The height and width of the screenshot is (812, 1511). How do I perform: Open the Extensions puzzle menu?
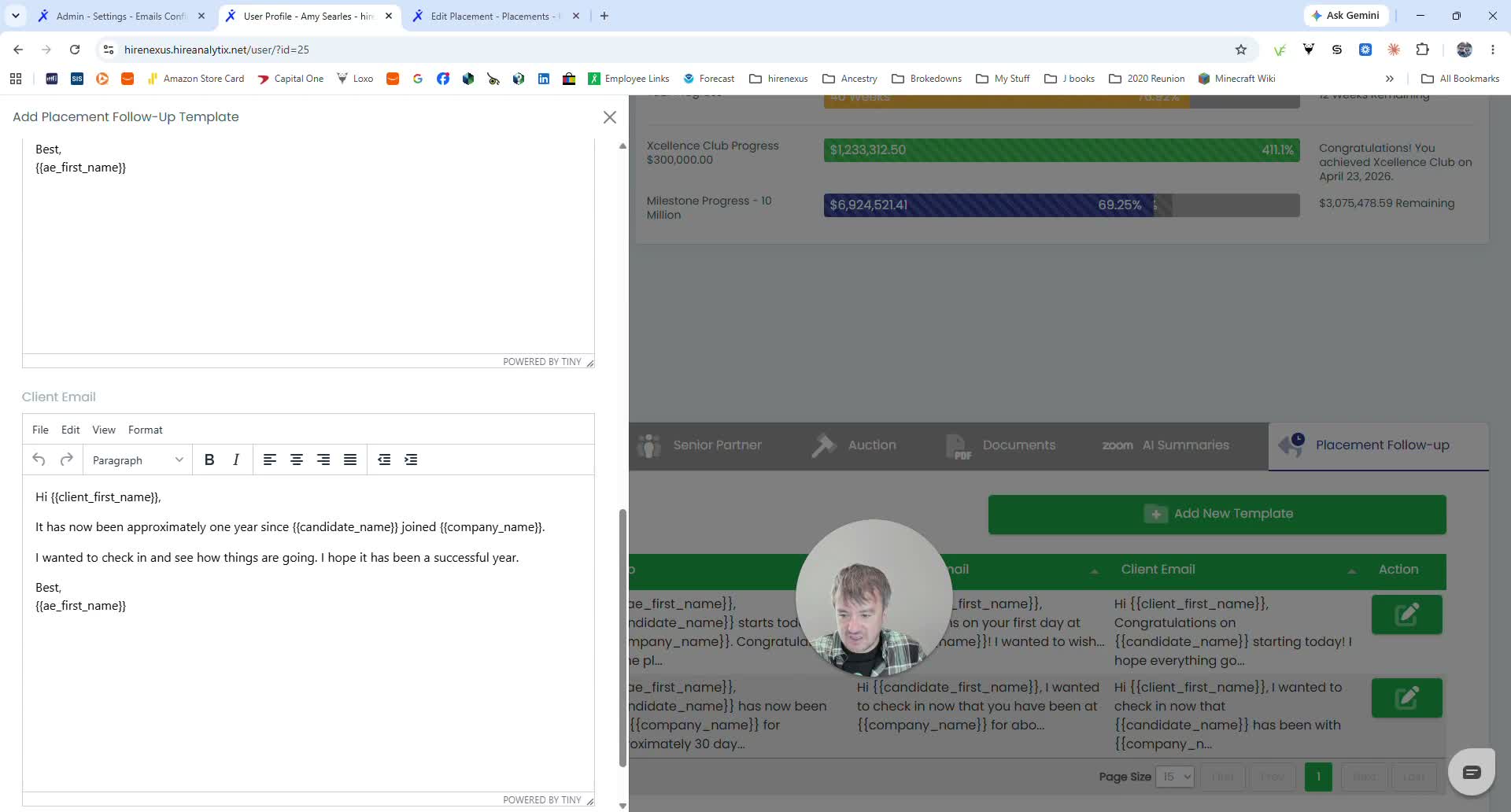tap(1422, 50)
